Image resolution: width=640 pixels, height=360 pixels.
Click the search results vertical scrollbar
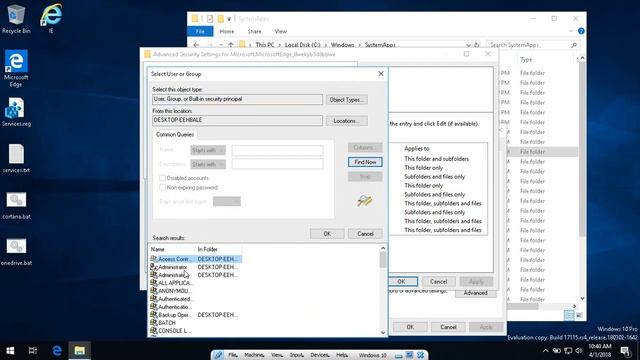[383, 290]
